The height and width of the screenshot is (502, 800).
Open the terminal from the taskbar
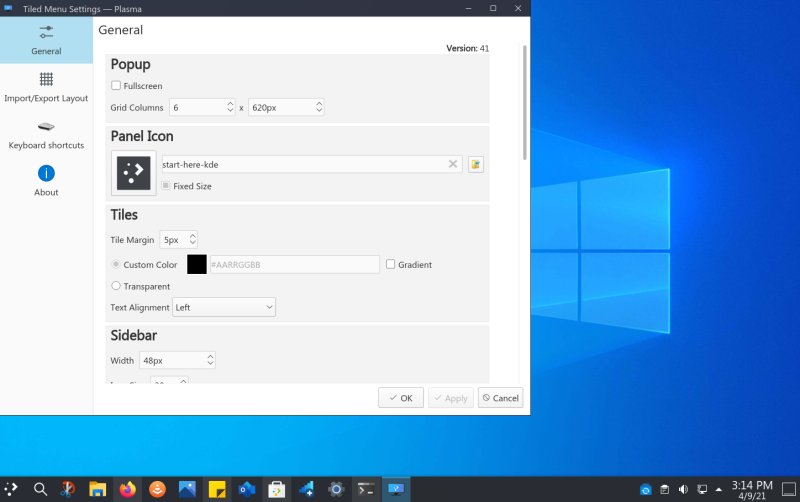coord(367,489)
